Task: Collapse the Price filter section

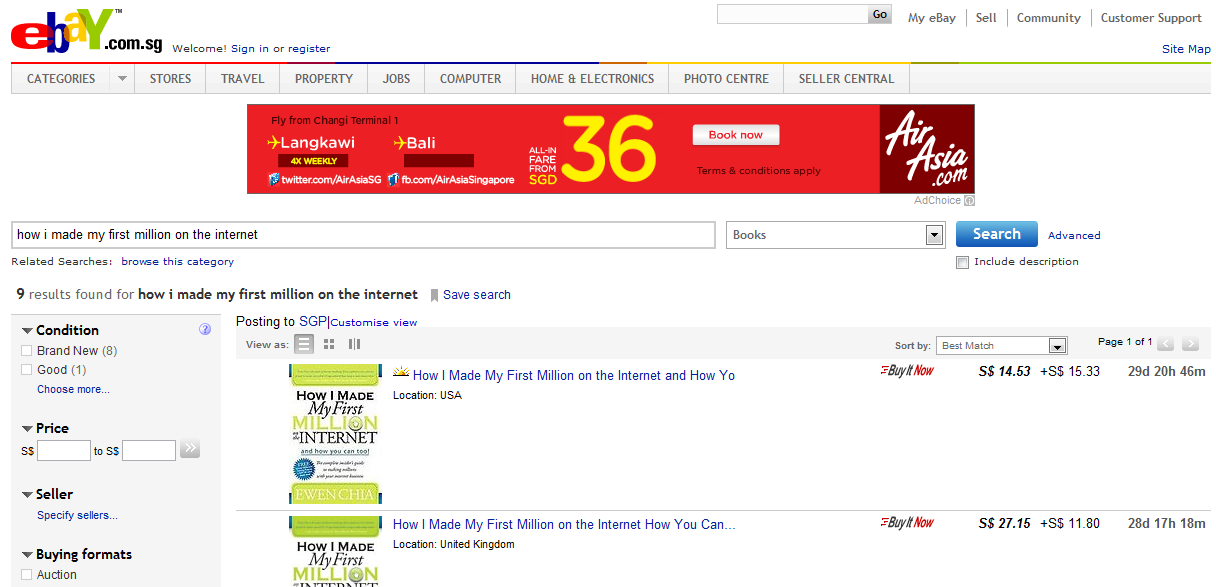Action: (27, 428)
